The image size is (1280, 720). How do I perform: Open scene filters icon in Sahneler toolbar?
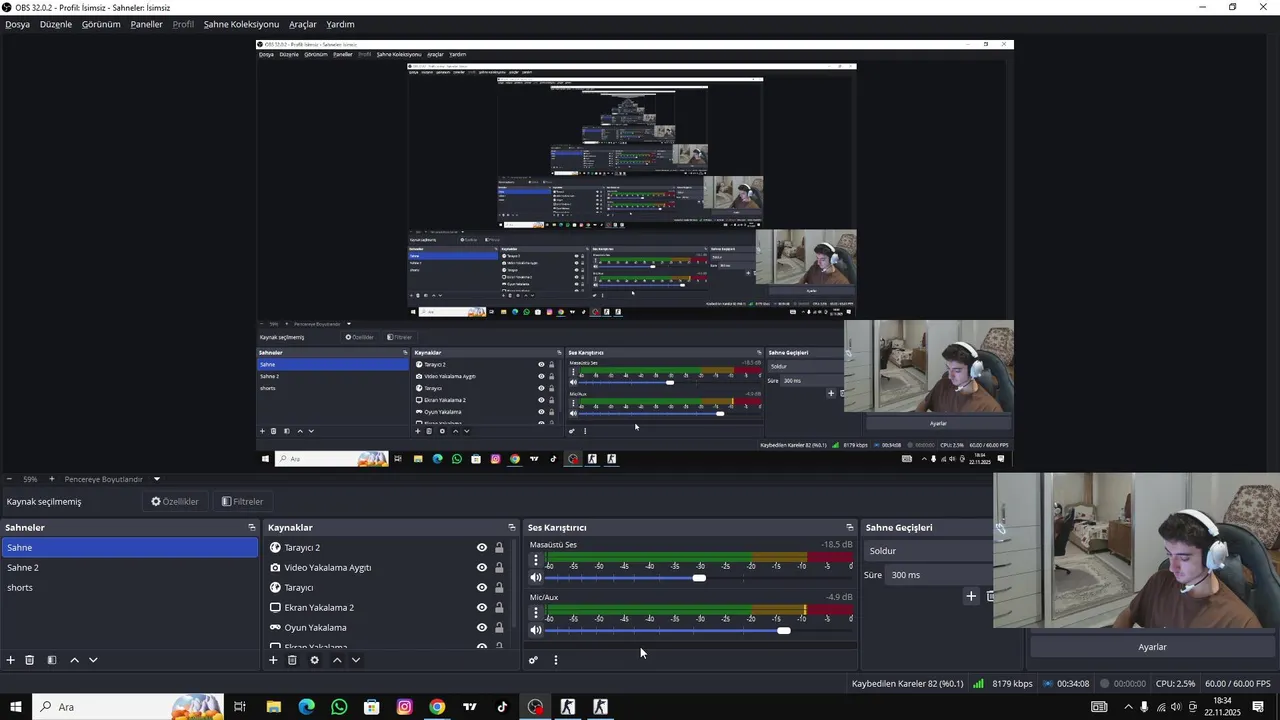click(x=52, y=660)
